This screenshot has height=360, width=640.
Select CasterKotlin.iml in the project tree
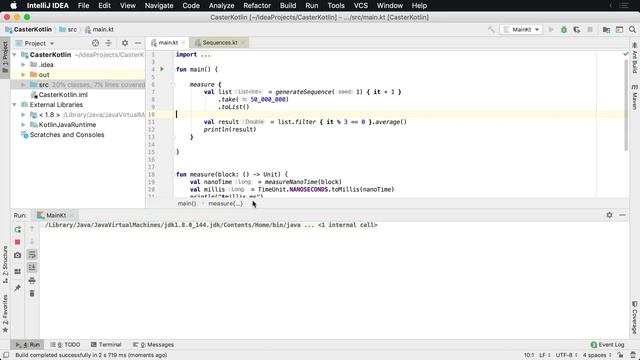63,95
